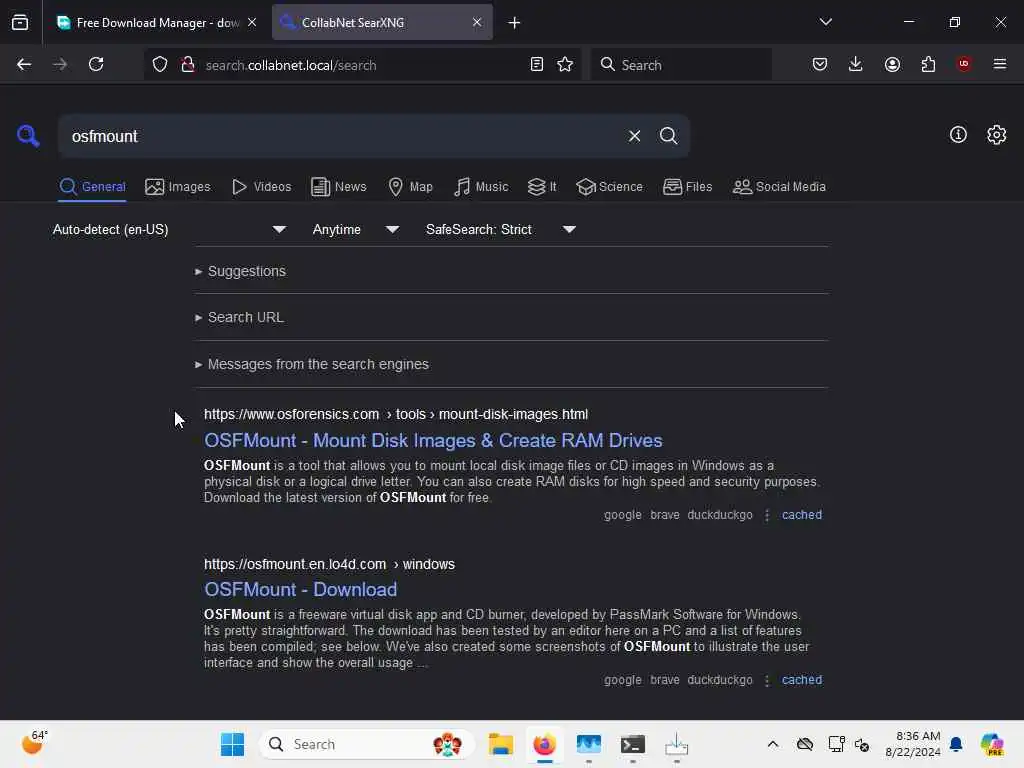Open the Anytime time range dropdown
The width and height of the screenshot is (1024, 768).
[x=355, y=229]
